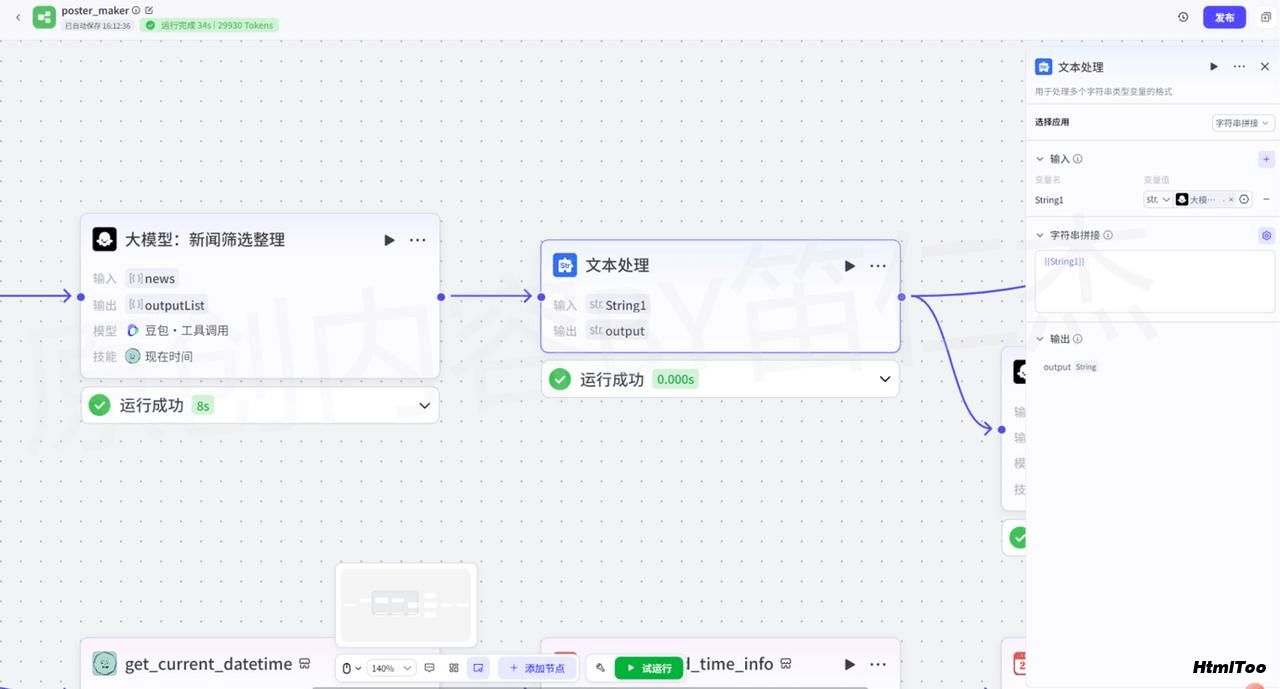Click the news input variable
This screenshot has width=1280, height=689.
(x=151, y=279)
